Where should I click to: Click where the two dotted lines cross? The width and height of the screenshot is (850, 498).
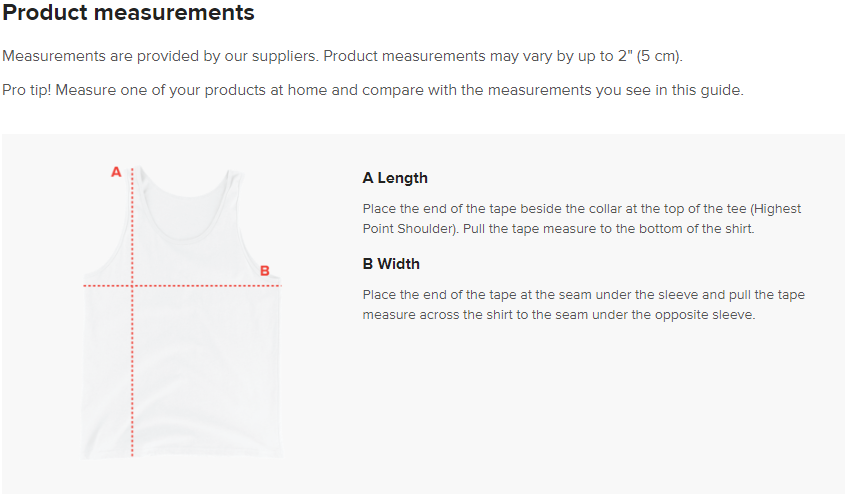point(133,286)
